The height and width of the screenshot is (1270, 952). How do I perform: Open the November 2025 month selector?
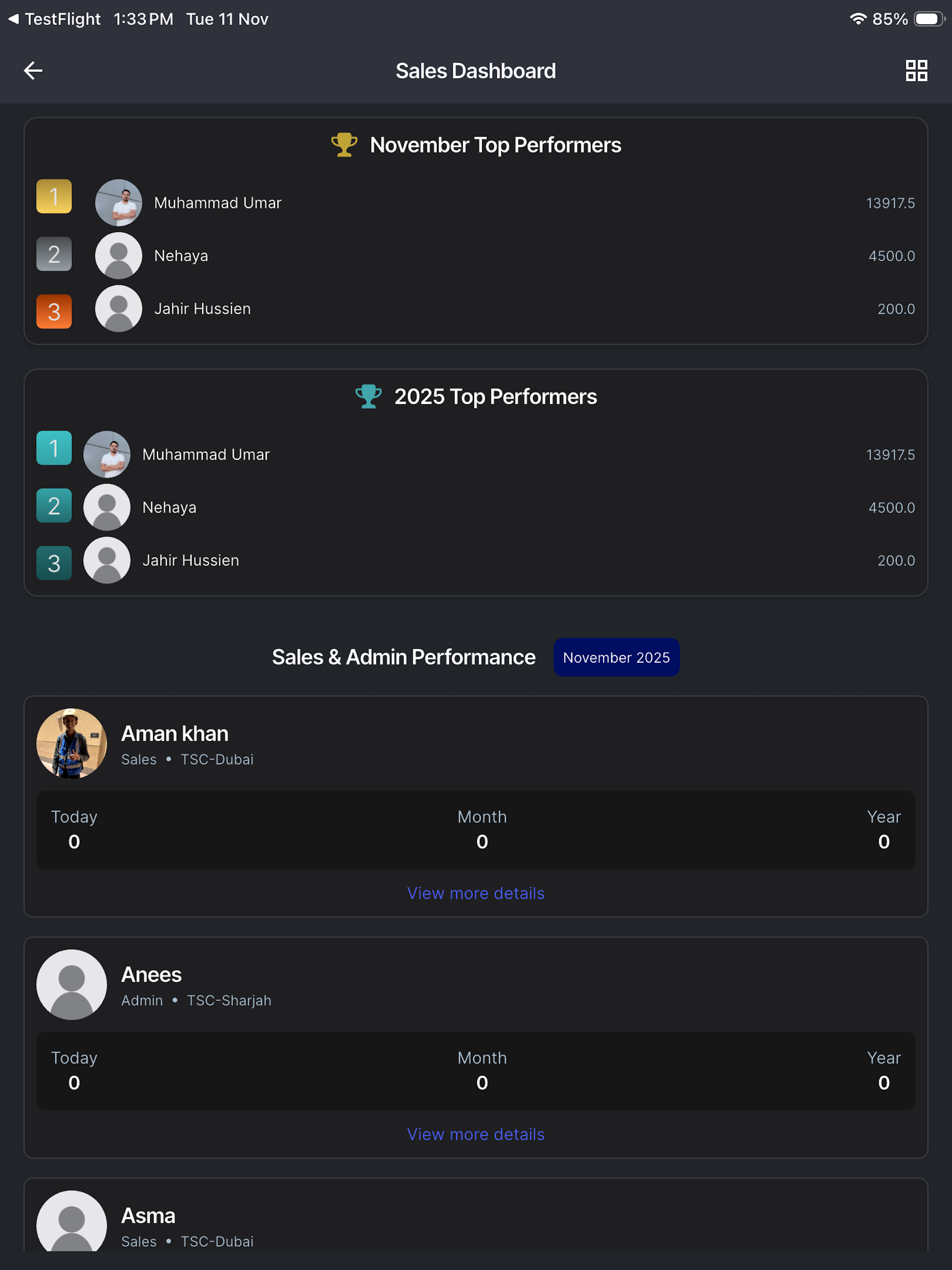[616, 658]
